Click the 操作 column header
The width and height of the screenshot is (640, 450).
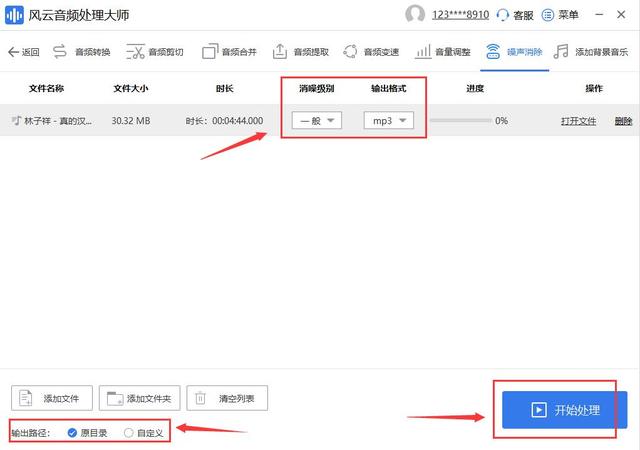click(x=594, y=88)
